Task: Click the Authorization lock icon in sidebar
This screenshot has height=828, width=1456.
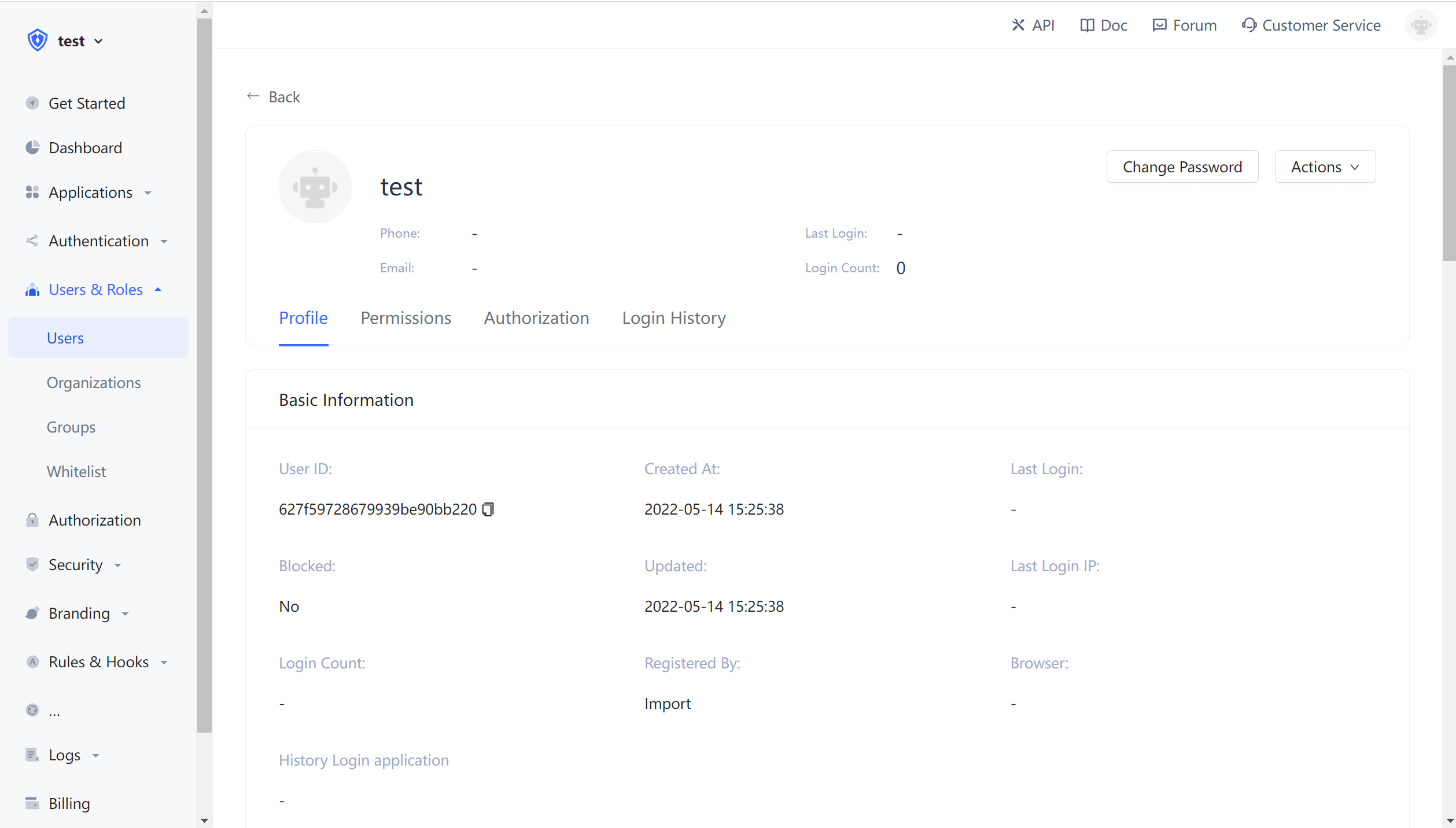Action: tap(33, 520)
